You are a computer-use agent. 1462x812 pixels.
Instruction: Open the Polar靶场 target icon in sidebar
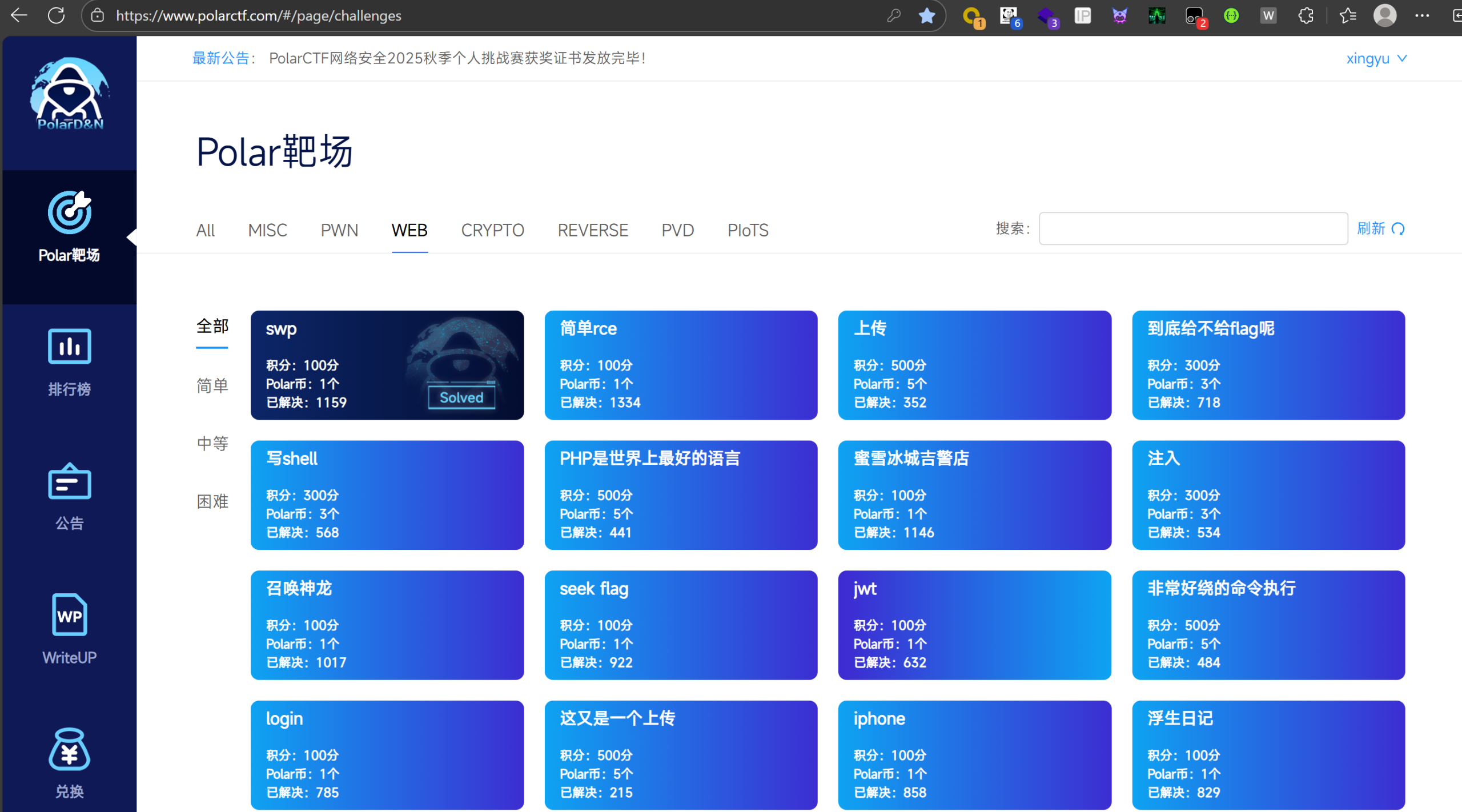[x=69, y=213]
